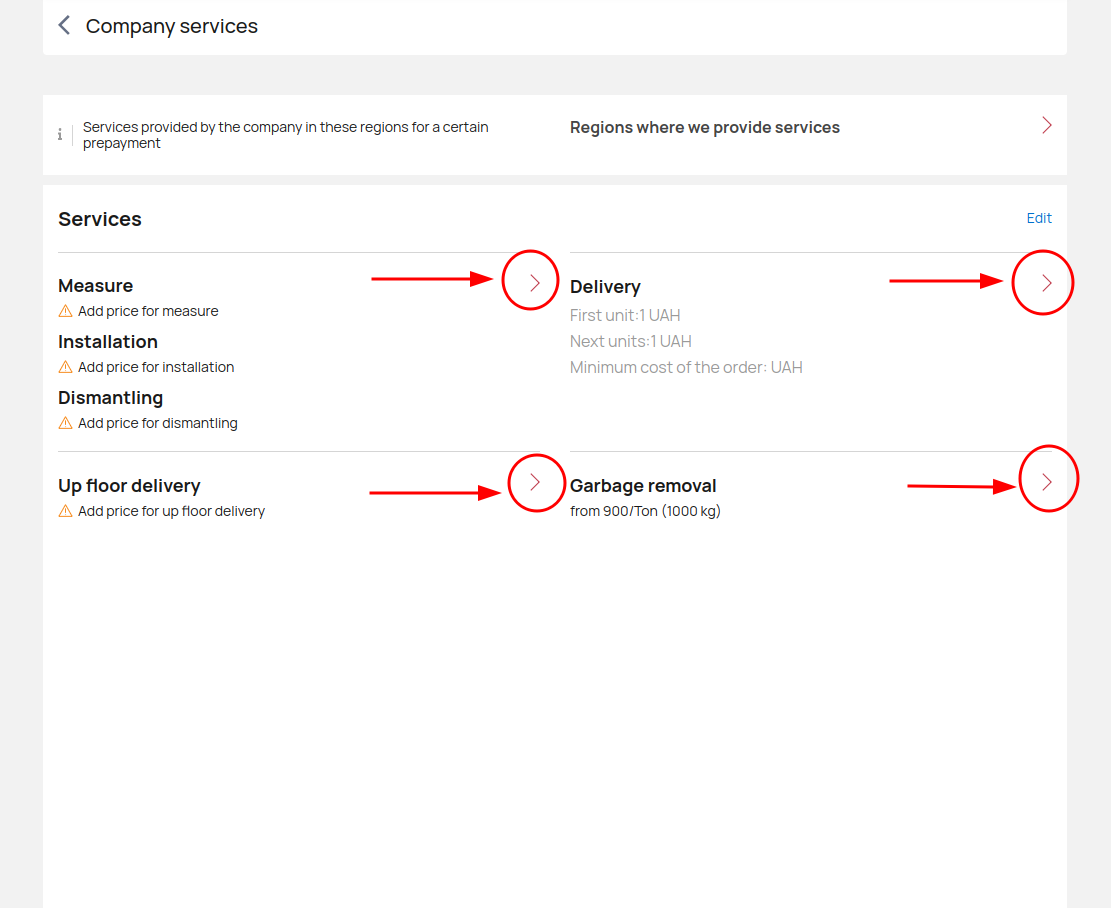This screenshot has width=1111, height=908.
Task: Click warning icon next to Add price for dismantling
Action: click(65, 422)
